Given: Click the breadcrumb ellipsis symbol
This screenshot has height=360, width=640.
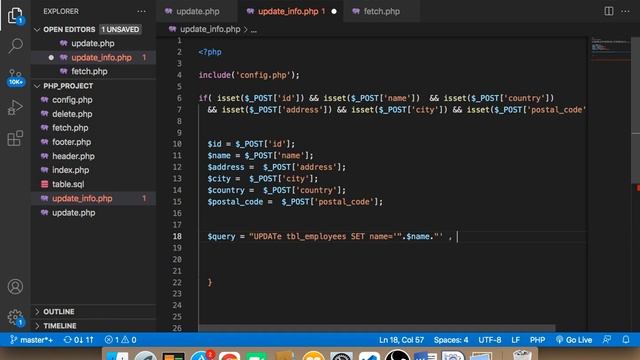Looking at the screenshot, I should coord(254,30).
